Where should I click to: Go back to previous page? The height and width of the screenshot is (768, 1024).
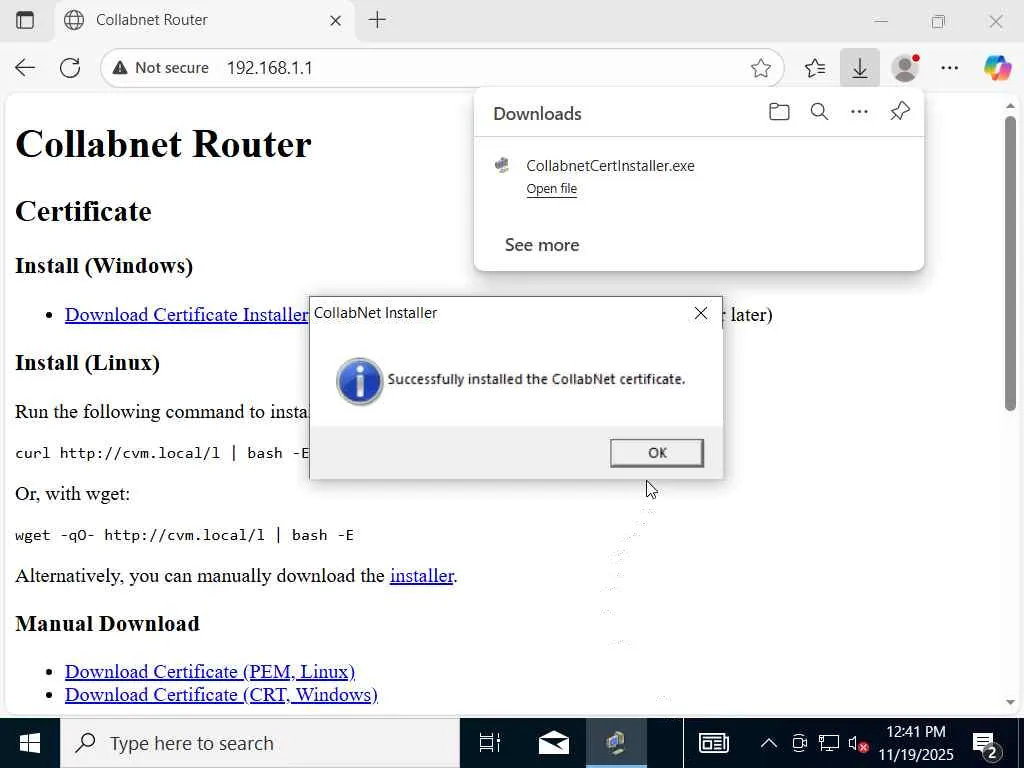25,67
